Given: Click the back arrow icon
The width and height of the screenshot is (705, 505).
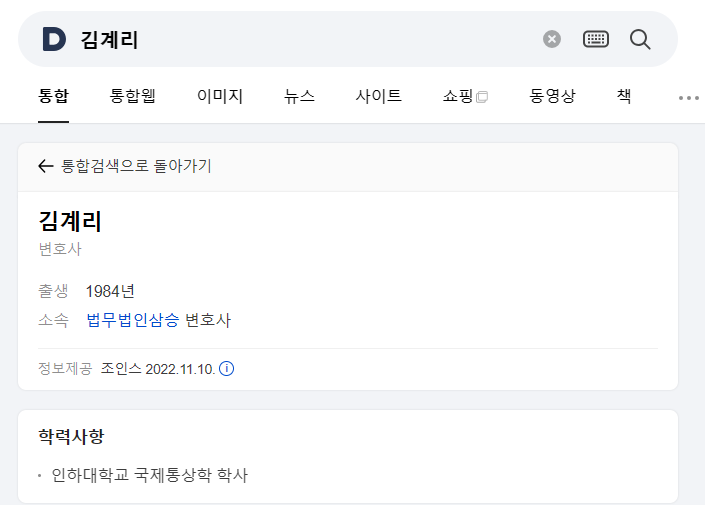Looking at the screenshot, I should (45, 166).
